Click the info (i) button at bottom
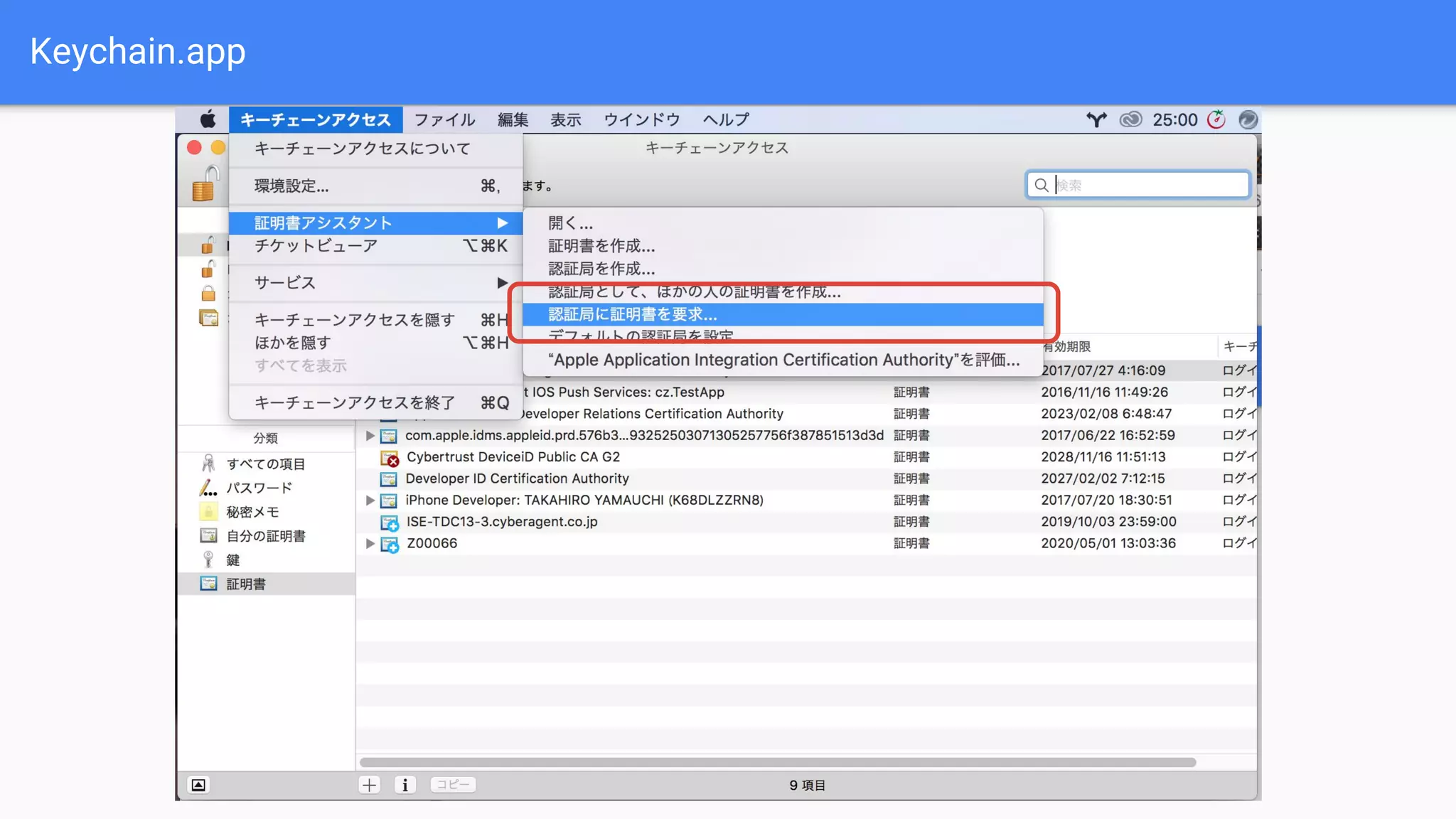 [x=405, y=785]
